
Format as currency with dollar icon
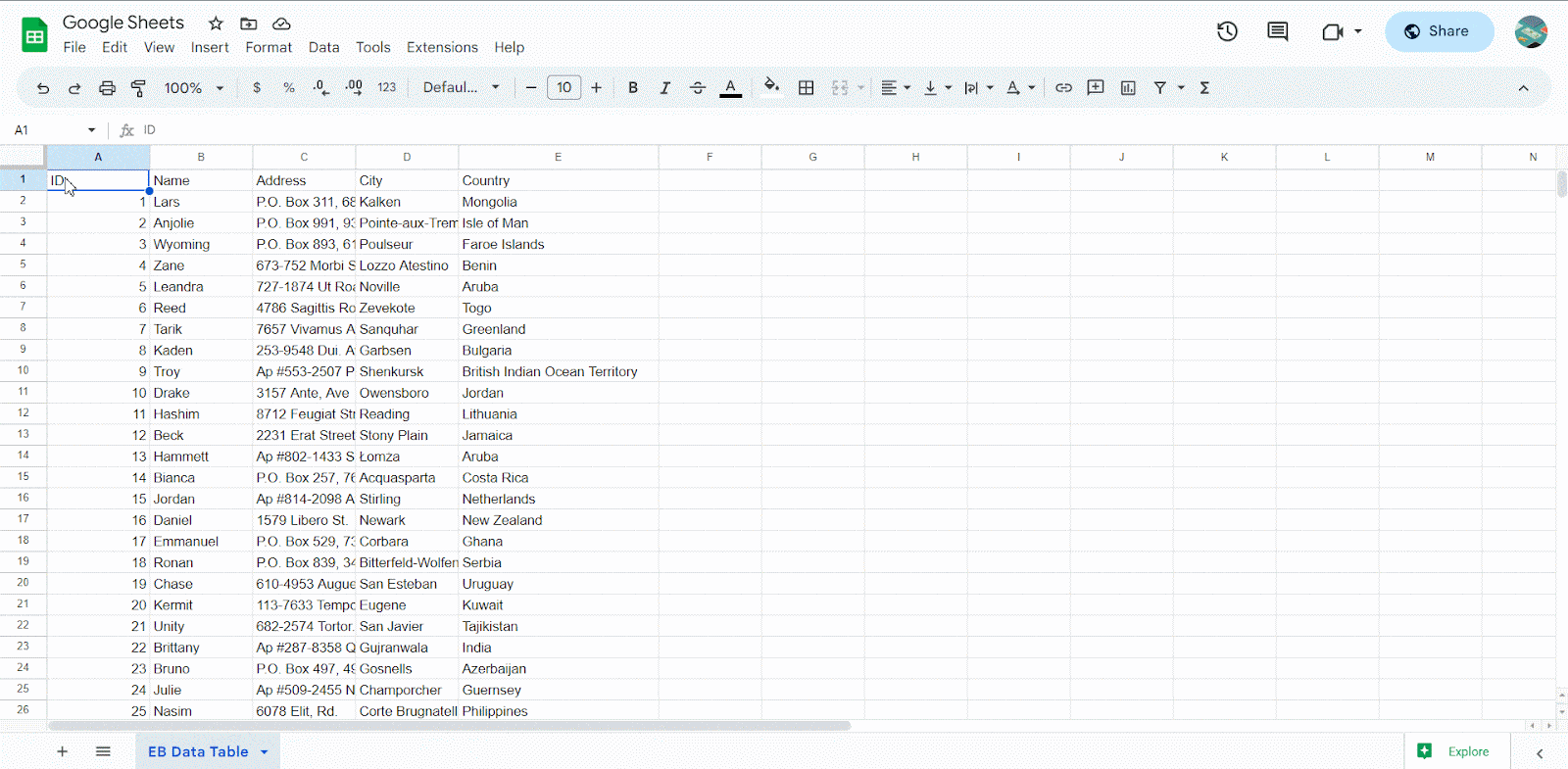pyautogui.click(x=257, y=88)
